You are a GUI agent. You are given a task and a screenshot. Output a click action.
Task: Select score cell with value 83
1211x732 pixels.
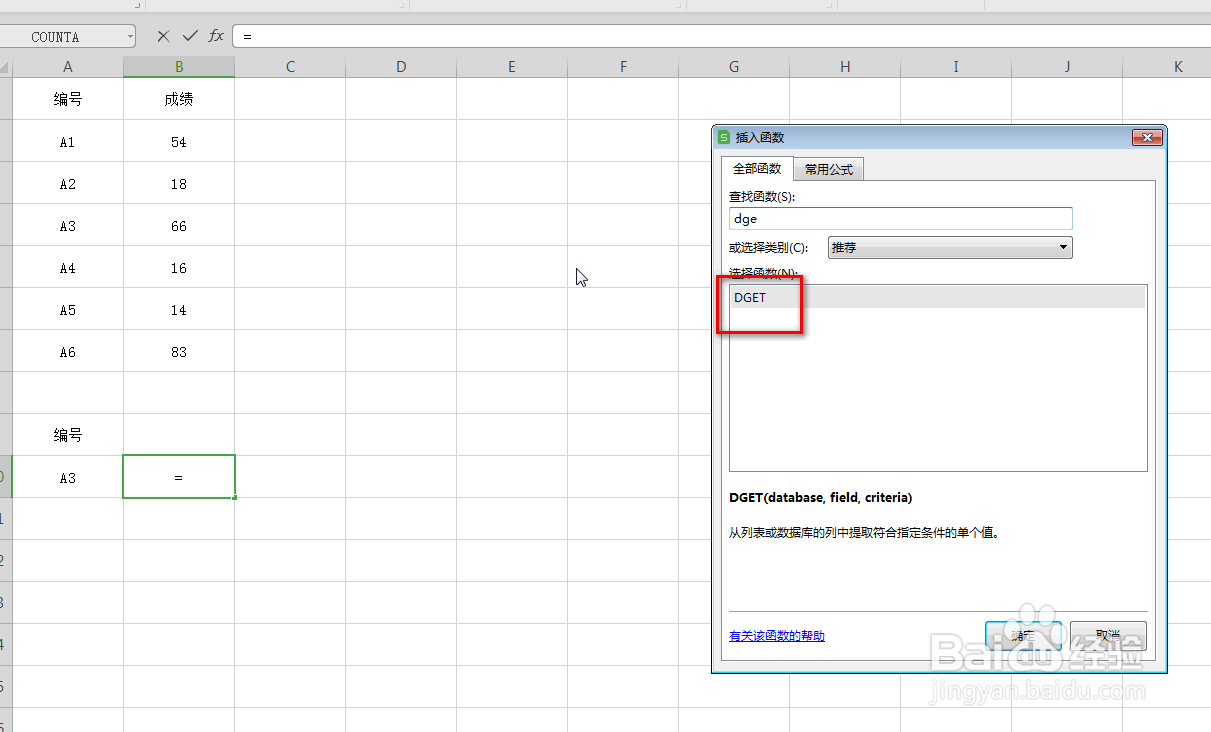point(179,352)
